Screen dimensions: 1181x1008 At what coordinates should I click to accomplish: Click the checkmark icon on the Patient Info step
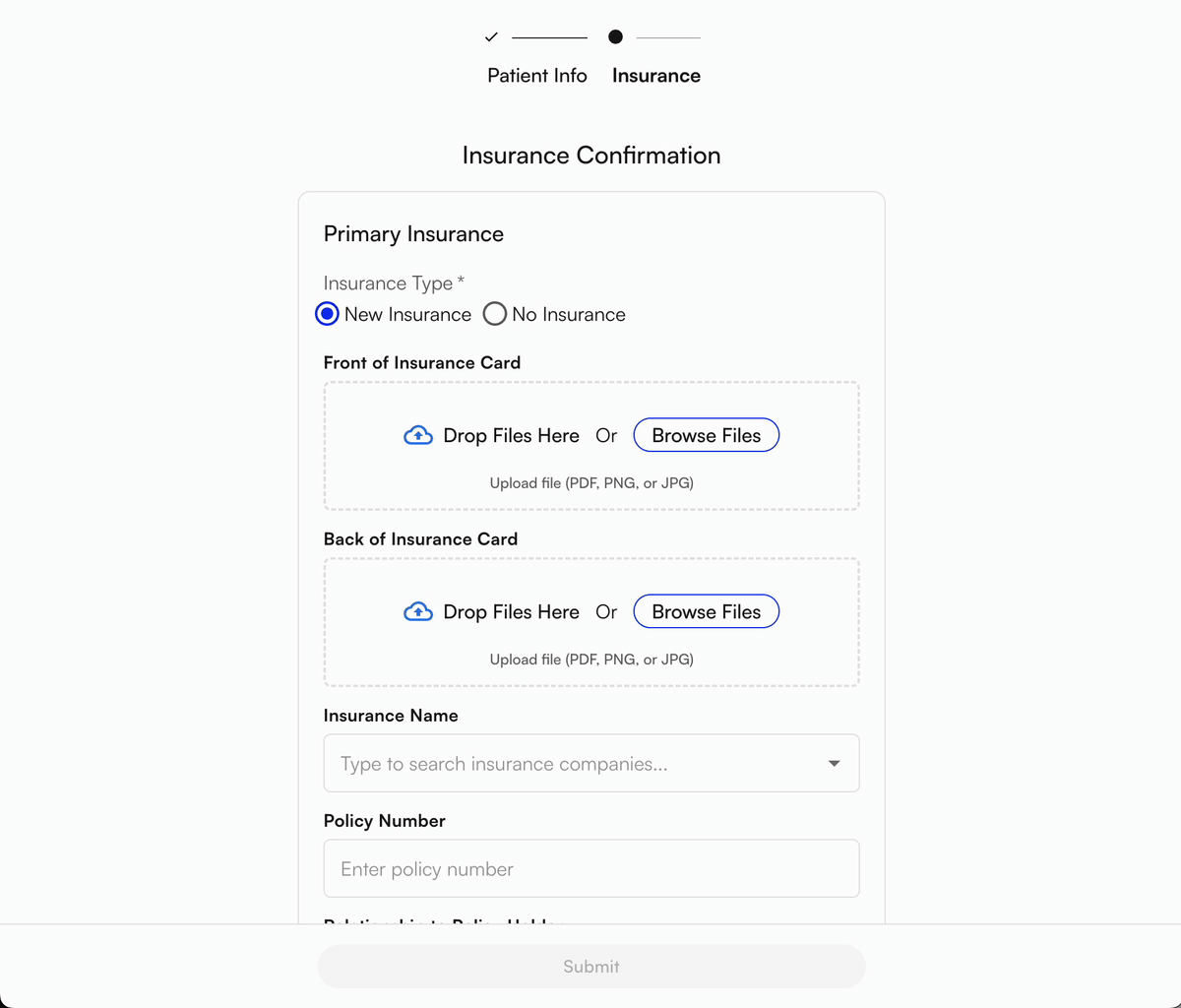pos(490,36)
